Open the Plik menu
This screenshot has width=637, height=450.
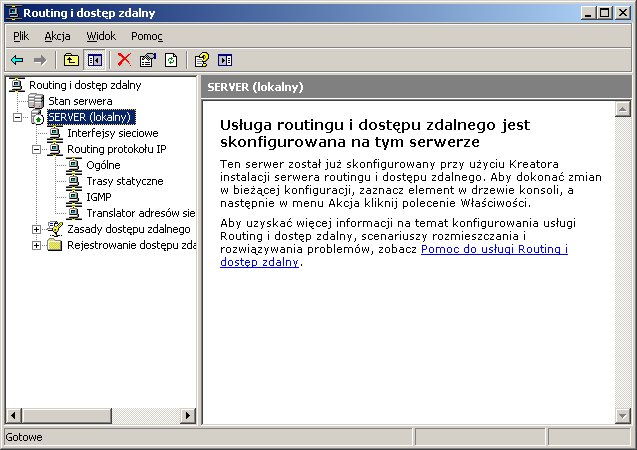[x=21, y=36]
